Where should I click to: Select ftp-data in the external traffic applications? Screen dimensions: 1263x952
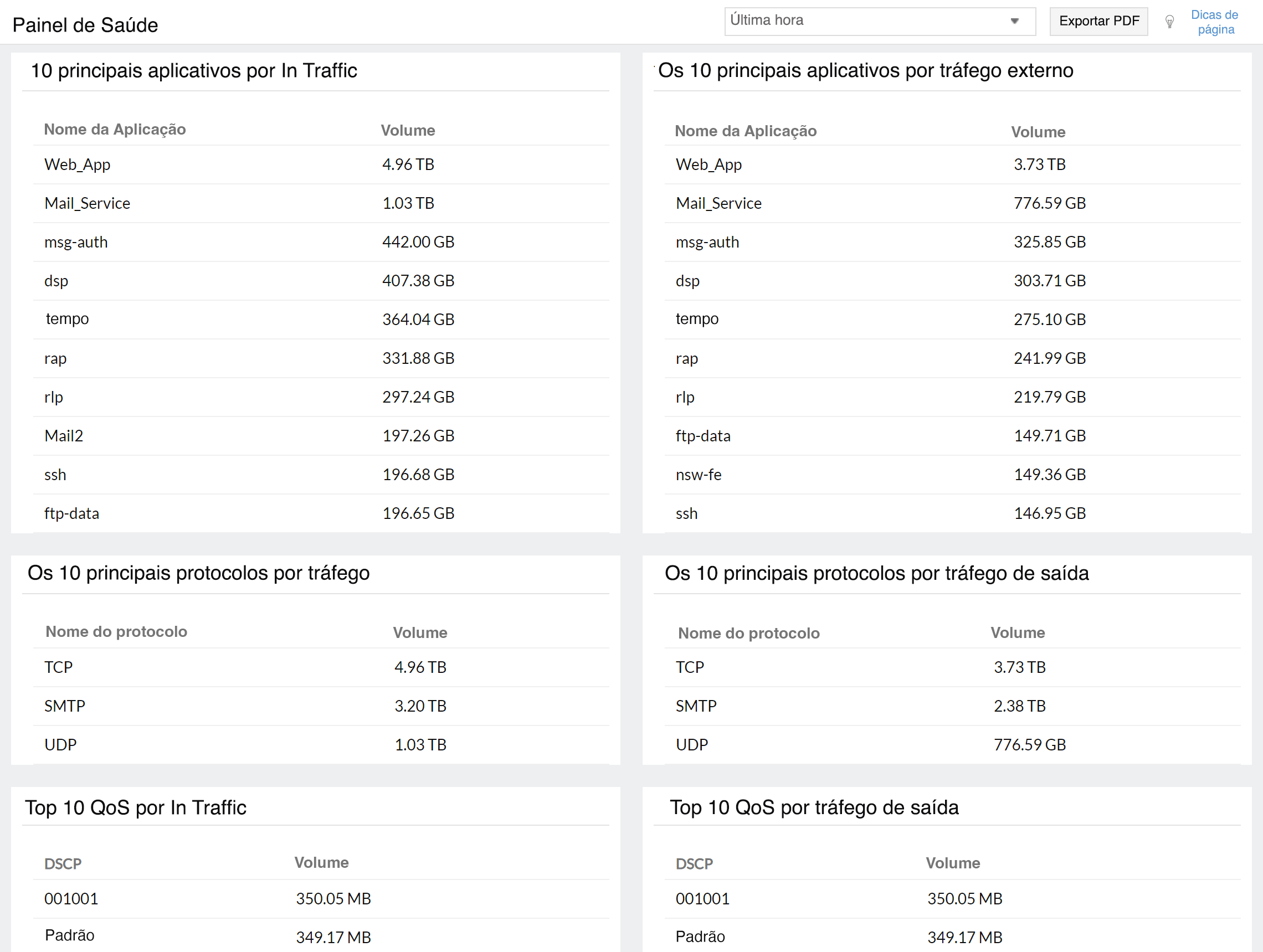(x=703, y=435)
